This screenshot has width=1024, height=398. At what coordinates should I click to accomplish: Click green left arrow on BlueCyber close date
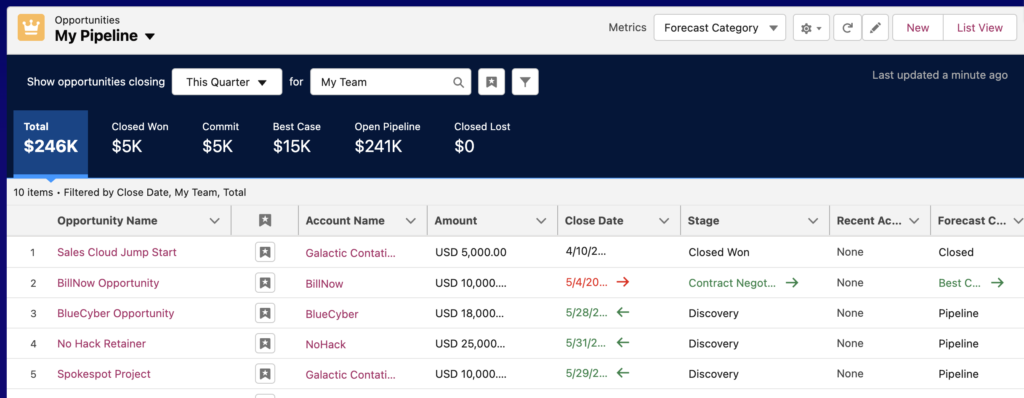coord(622,312)
